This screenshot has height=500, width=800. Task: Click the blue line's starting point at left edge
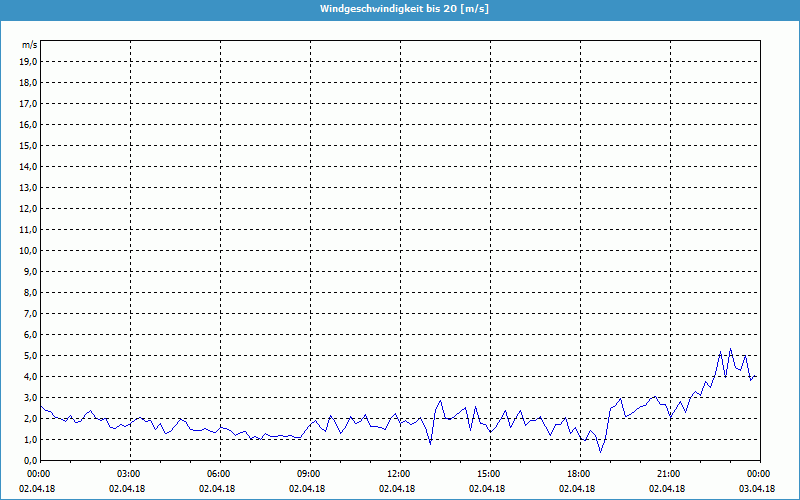pos(41,406)
